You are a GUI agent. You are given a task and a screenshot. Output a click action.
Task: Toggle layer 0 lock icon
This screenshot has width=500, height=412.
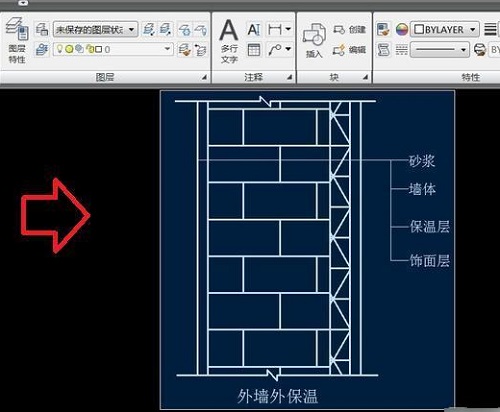pos(89,49)
